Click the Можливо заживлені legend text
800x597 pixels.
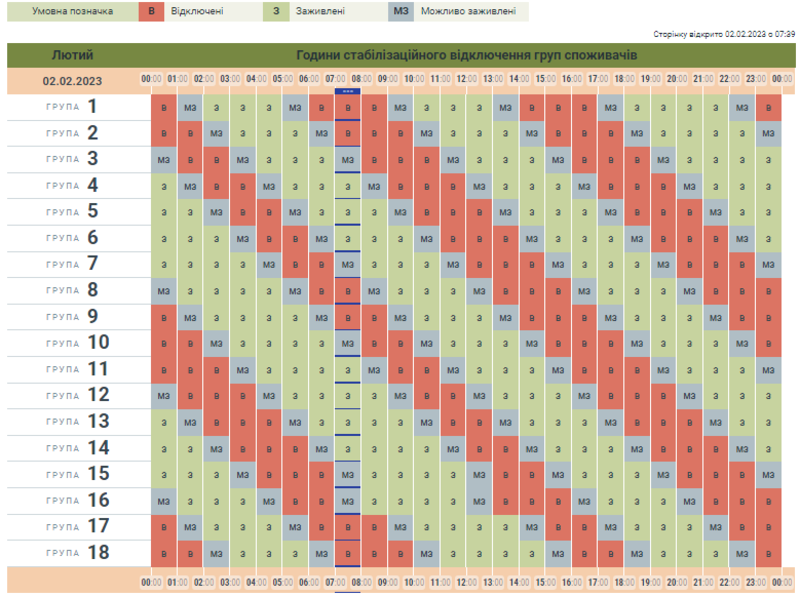coord(468,11)
